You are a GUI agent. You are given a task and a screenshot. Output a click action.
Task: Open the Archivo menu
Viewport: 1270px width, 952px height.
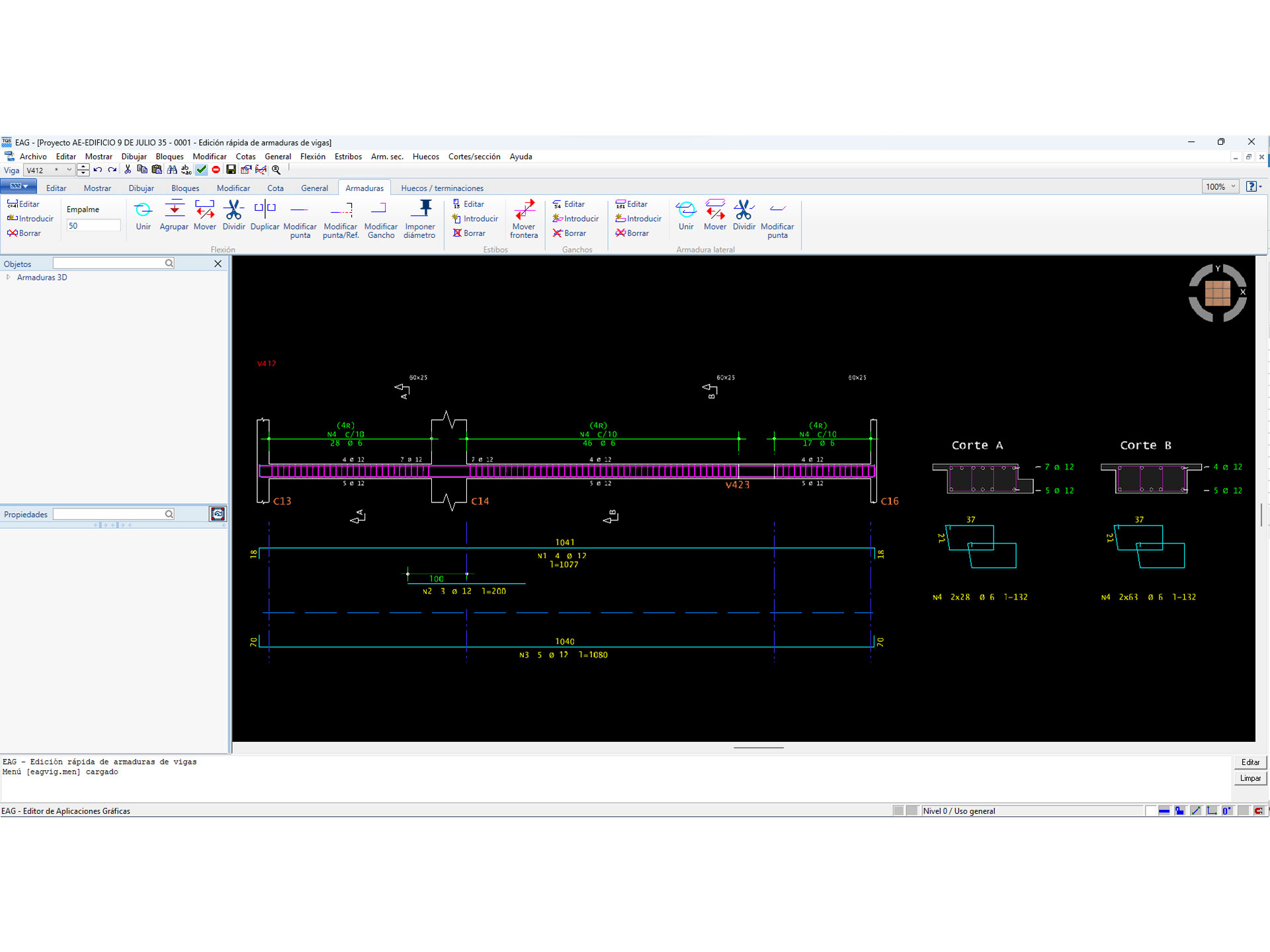pos(33,157)
